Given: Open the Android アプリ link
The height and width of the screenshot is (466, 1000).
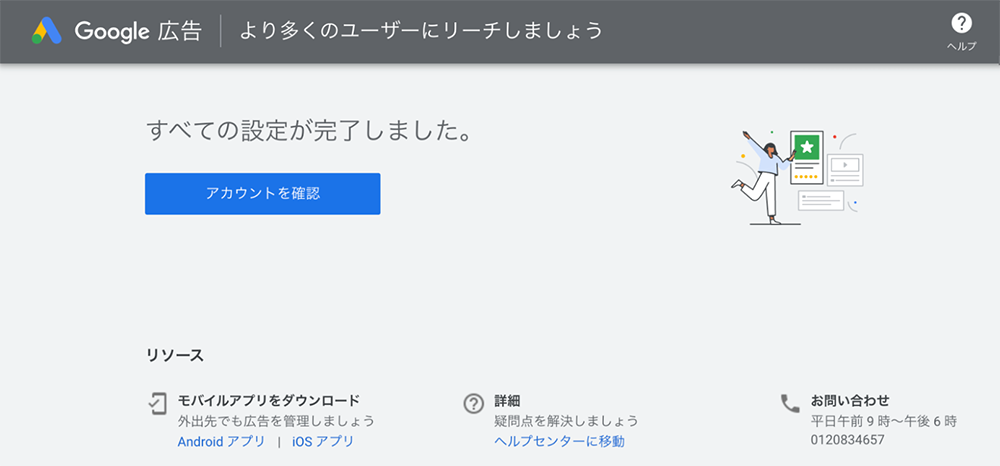Looking at the screenshot, I should tap(221, 441).
